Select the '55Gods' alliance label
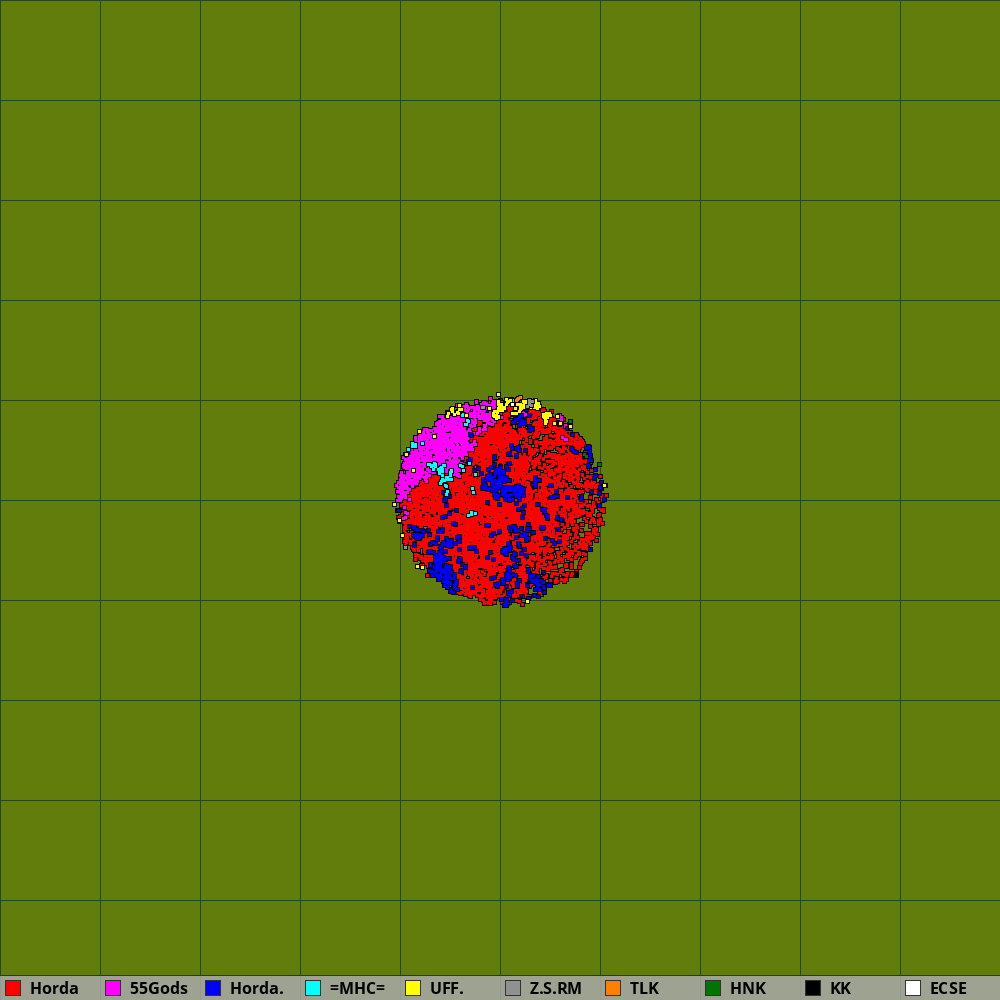Screen dimensions: 1000x1000 pyautogui.click(x=159, y=989)
